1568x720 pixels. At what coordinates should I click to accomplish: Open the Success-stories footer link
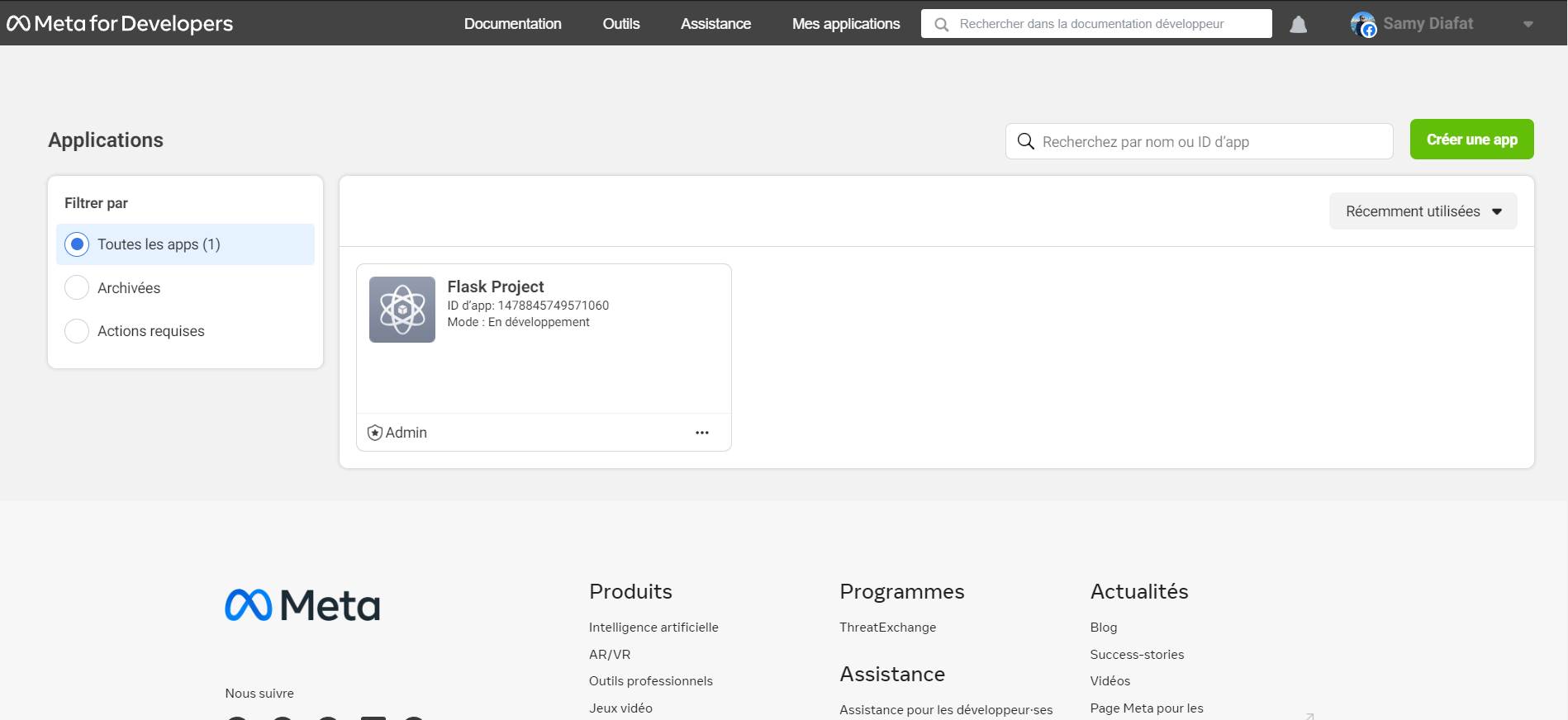pos(1137,654)
